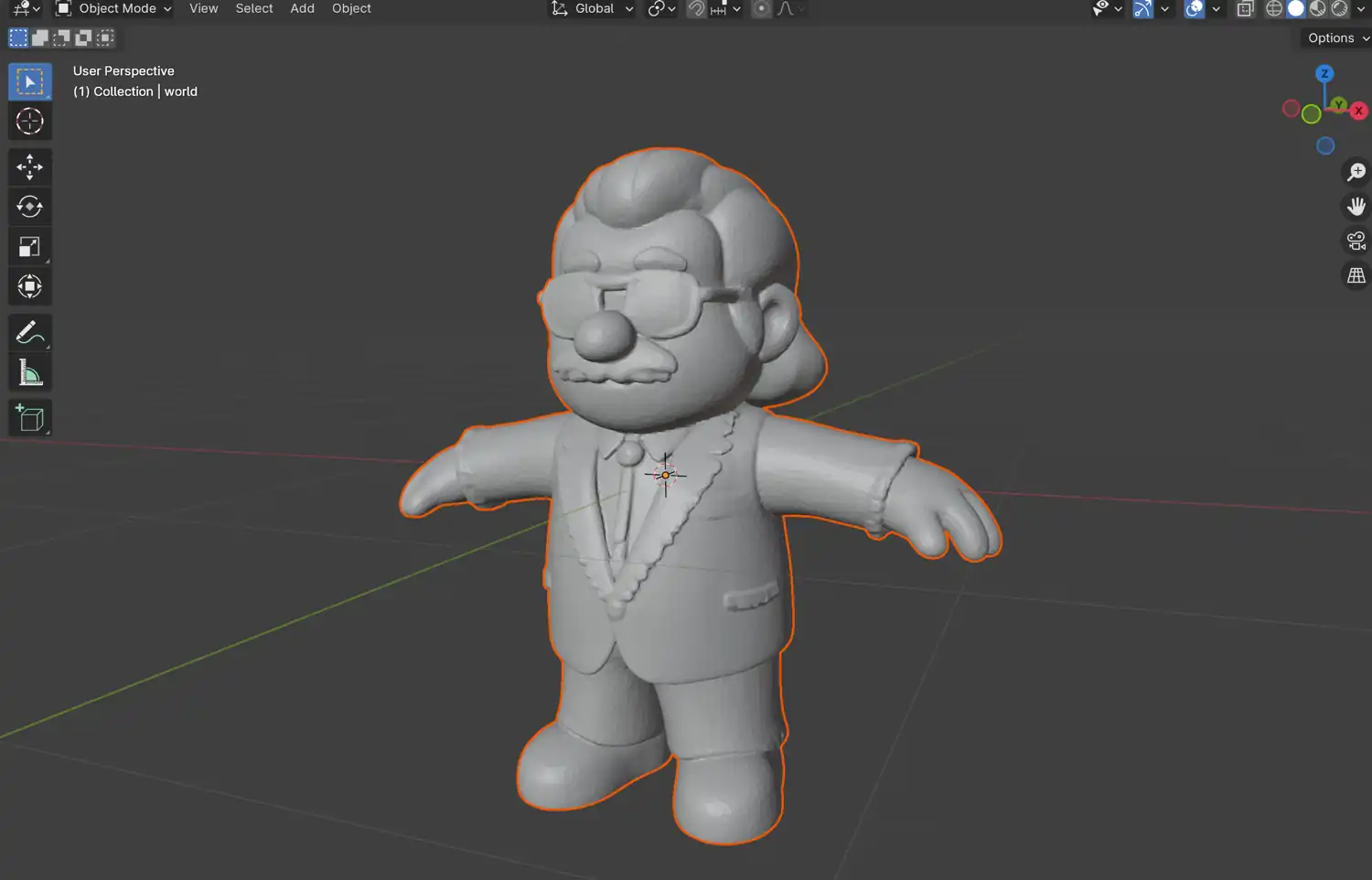The image size is (1372, 880).
Task: Toggle show gizmos button
Action: click(1142, 9)
